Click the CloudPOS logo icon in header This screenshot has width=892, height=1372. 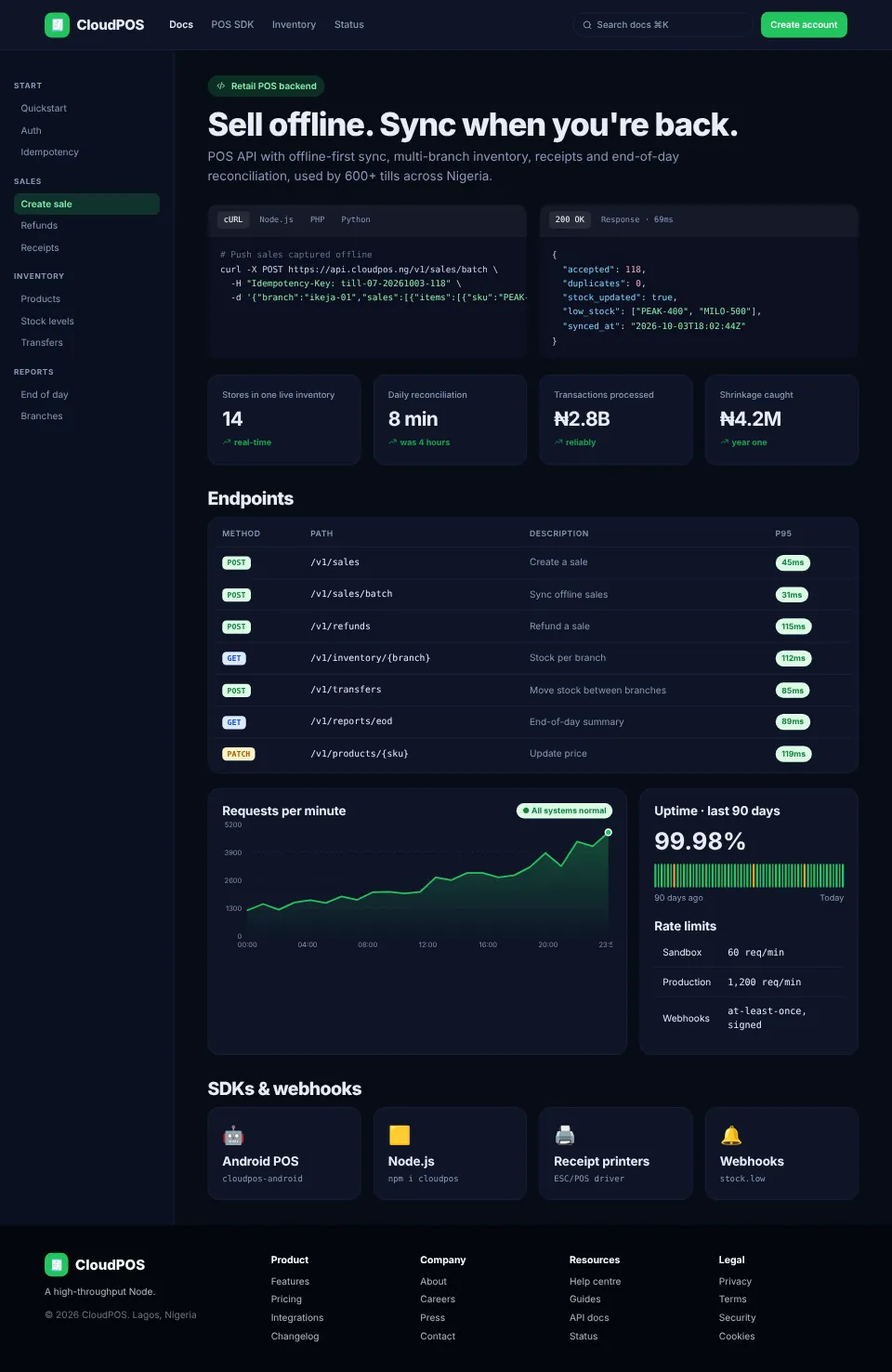click(57, 25)
